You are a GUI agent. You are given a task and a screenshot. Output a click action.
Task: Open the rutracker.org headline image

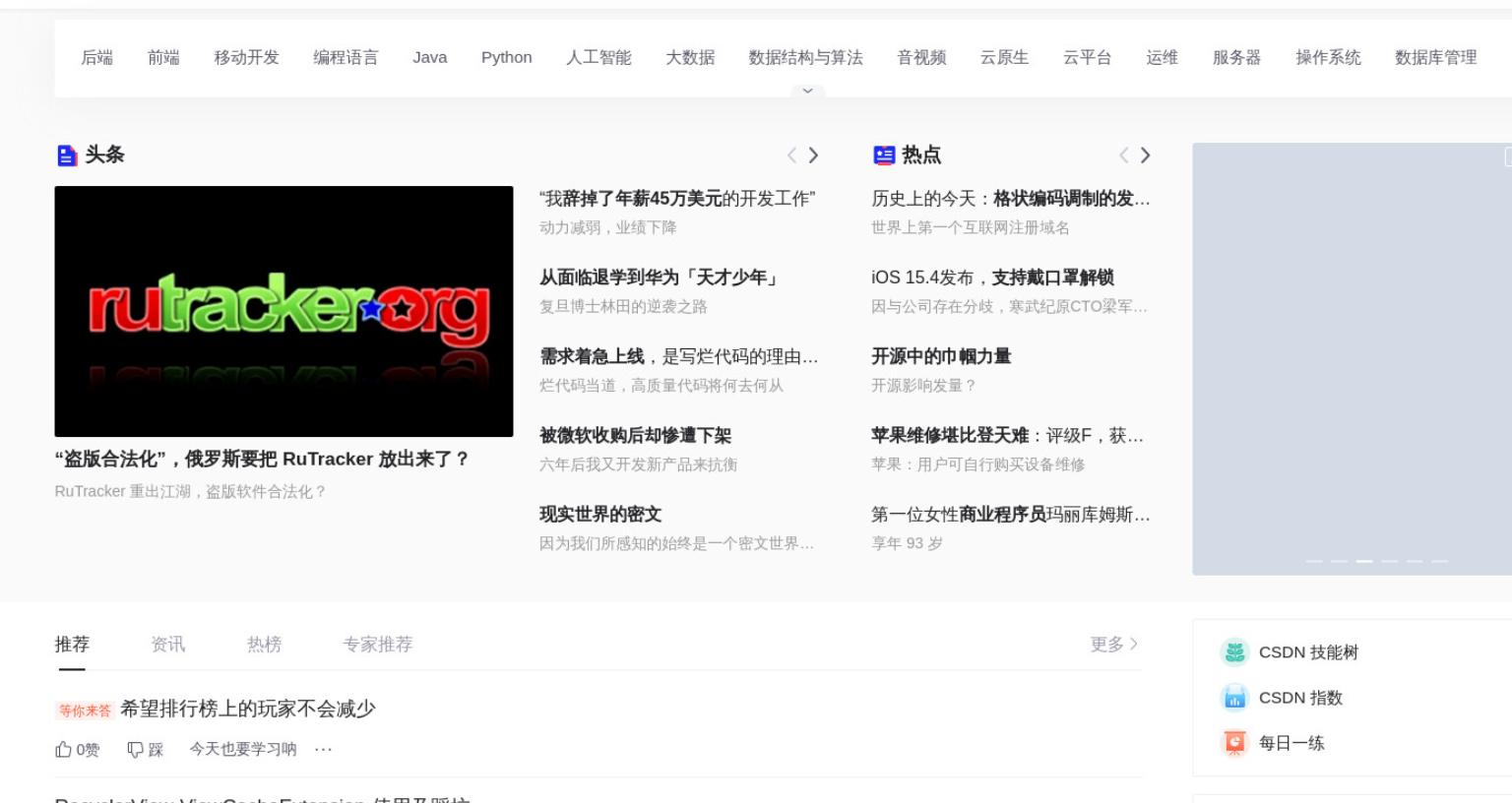283,311
